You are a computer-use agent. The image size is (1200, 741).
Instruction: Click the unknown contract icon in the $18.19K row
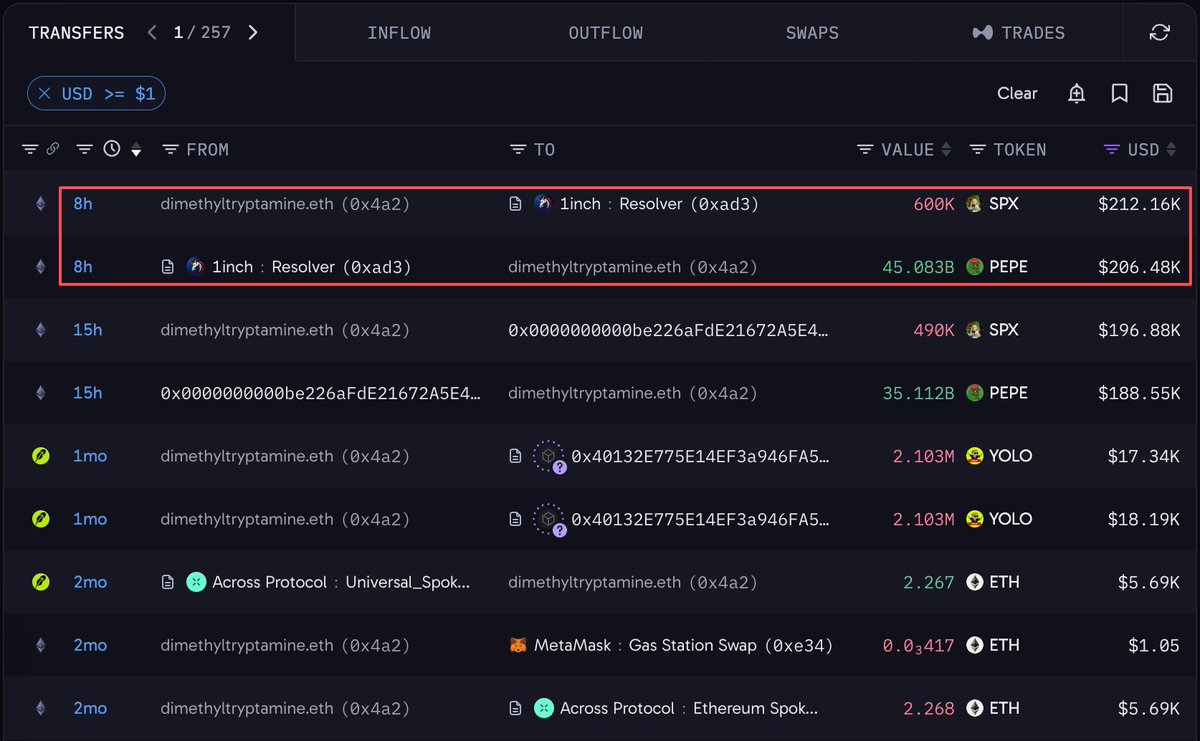click(549, 520)
